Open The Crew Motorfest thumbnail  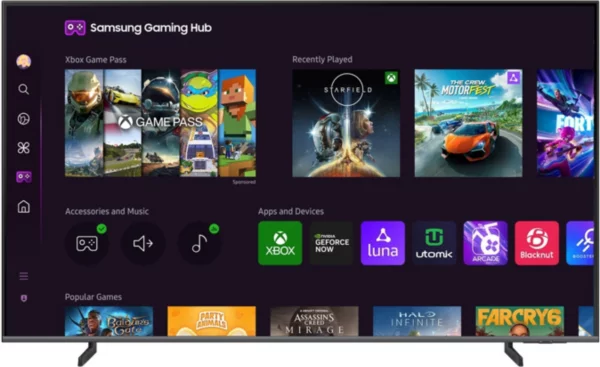click(x=468, y=123)
